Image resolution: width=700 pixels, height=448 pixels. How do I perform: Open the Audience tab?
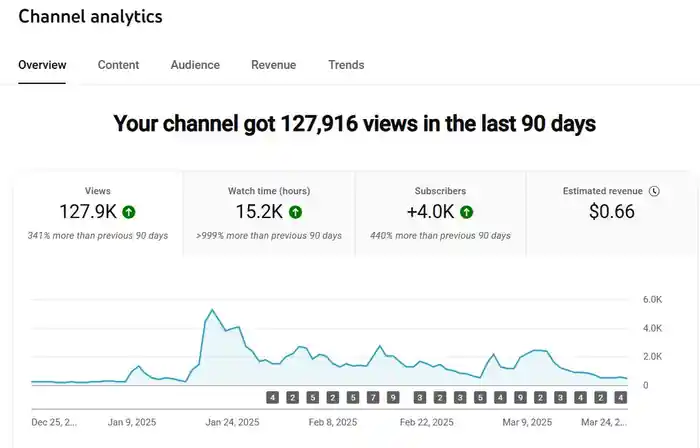(195, 65)
